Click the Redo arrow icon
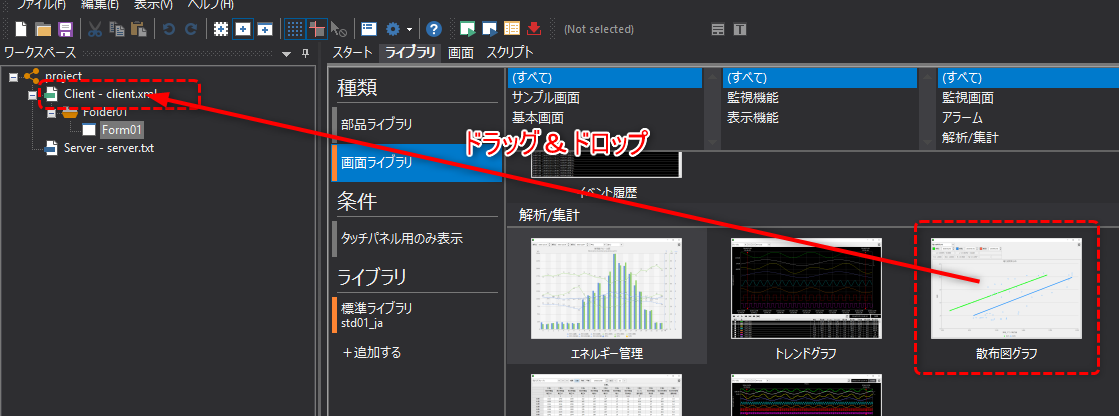 coord(191,29)
